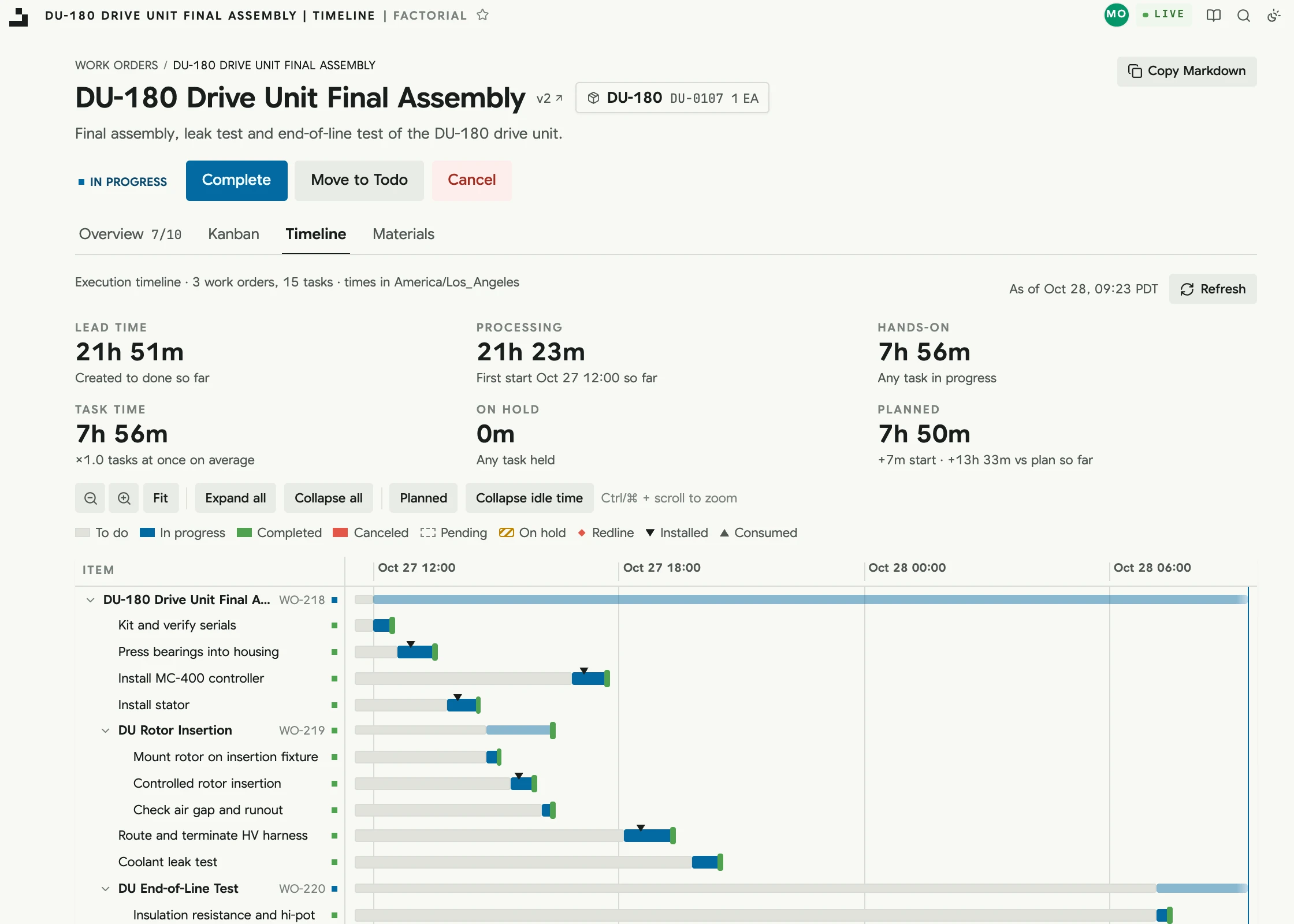1294x924 pixels.
Task: Click installed marker on Install stator bar
Action: [458, 697]
